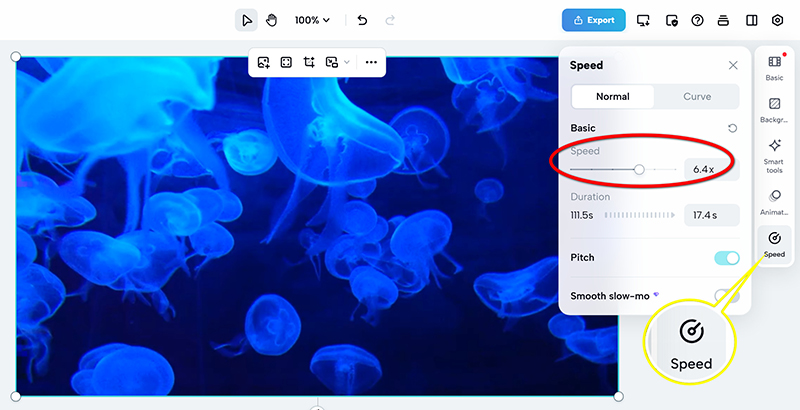The image size is (800, 410).
Task: Switch to the Curve speed tab
Action: click(697, 97)
